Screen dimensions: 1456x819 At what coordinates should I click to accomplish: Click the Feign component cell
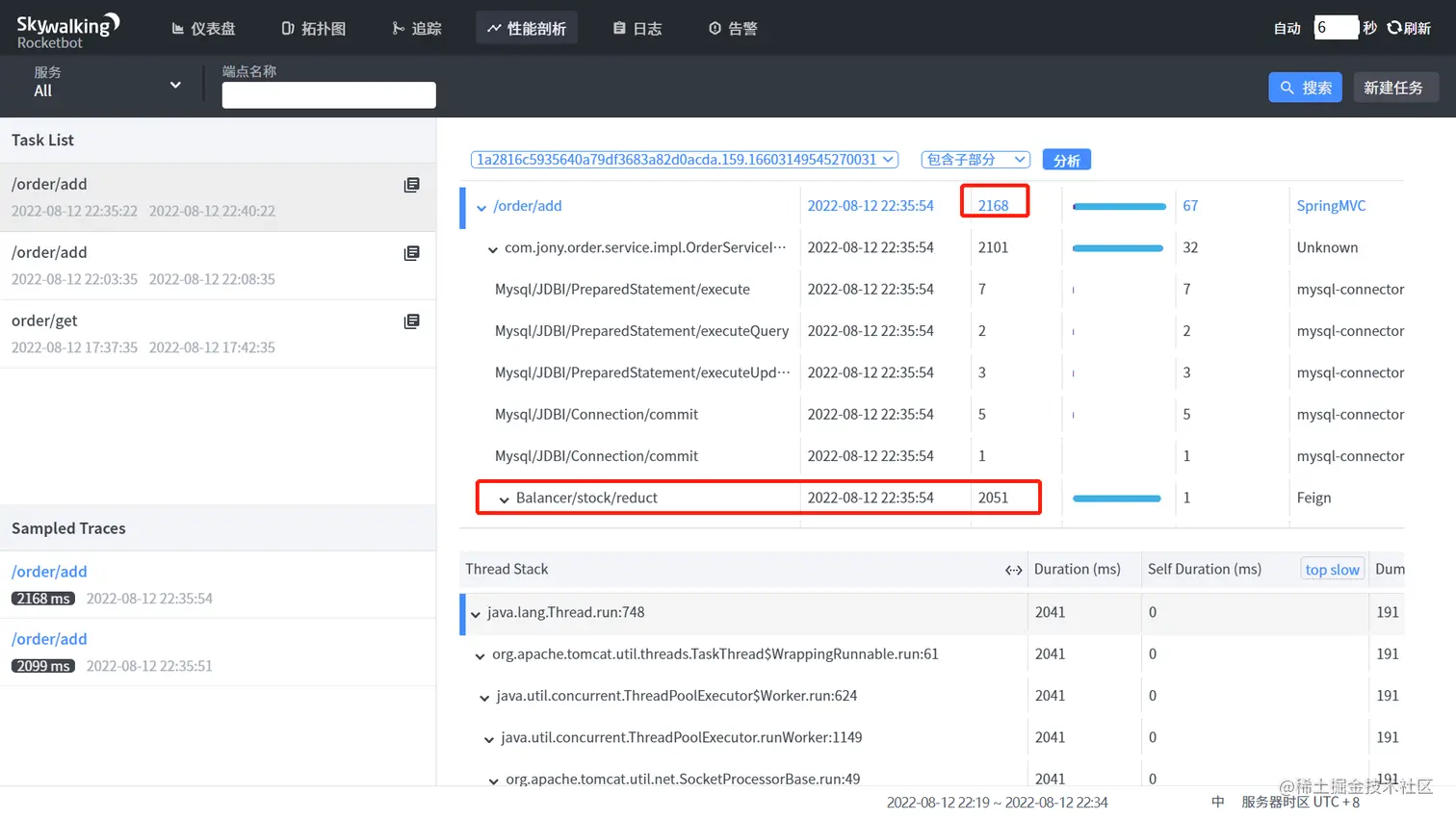1313,498
